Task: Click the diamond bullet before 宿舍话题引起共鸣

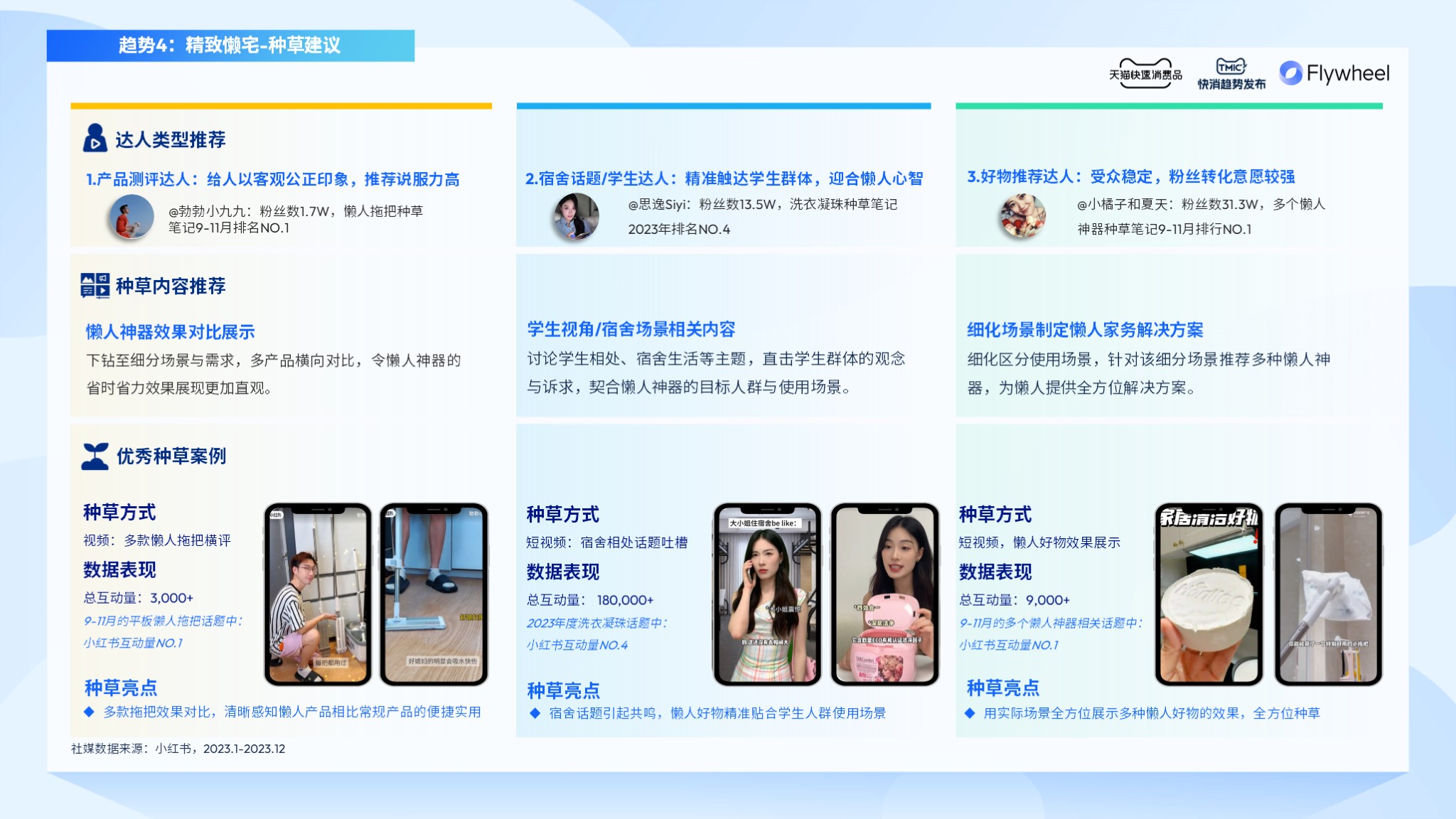Action: pos(535,713)
